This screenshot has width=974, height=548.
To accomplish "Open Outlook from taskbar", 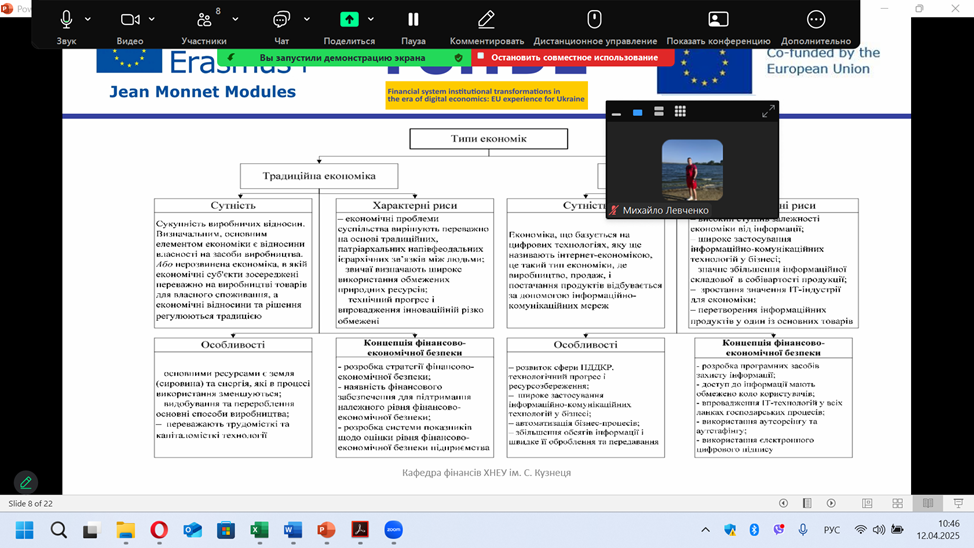I will tap(193, 530).
